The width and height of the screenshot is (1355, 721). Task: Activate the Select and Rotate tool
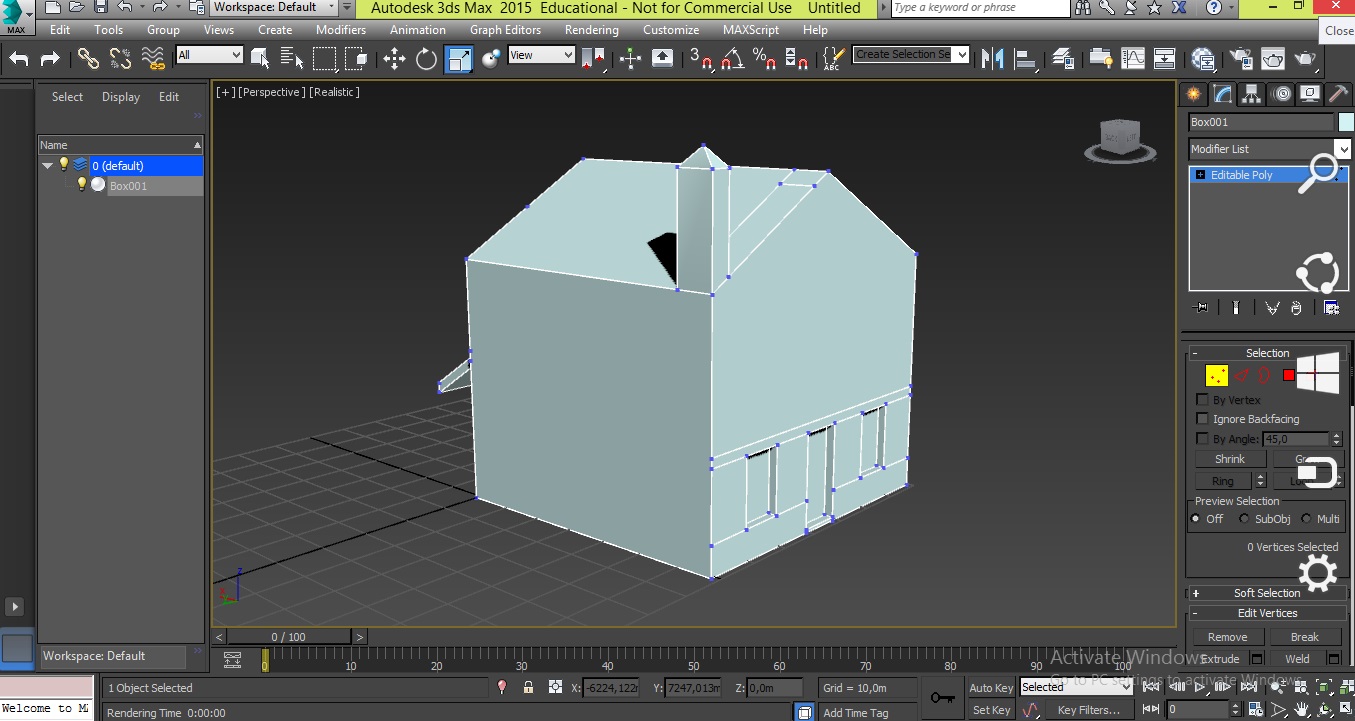[x=426, y=59]
